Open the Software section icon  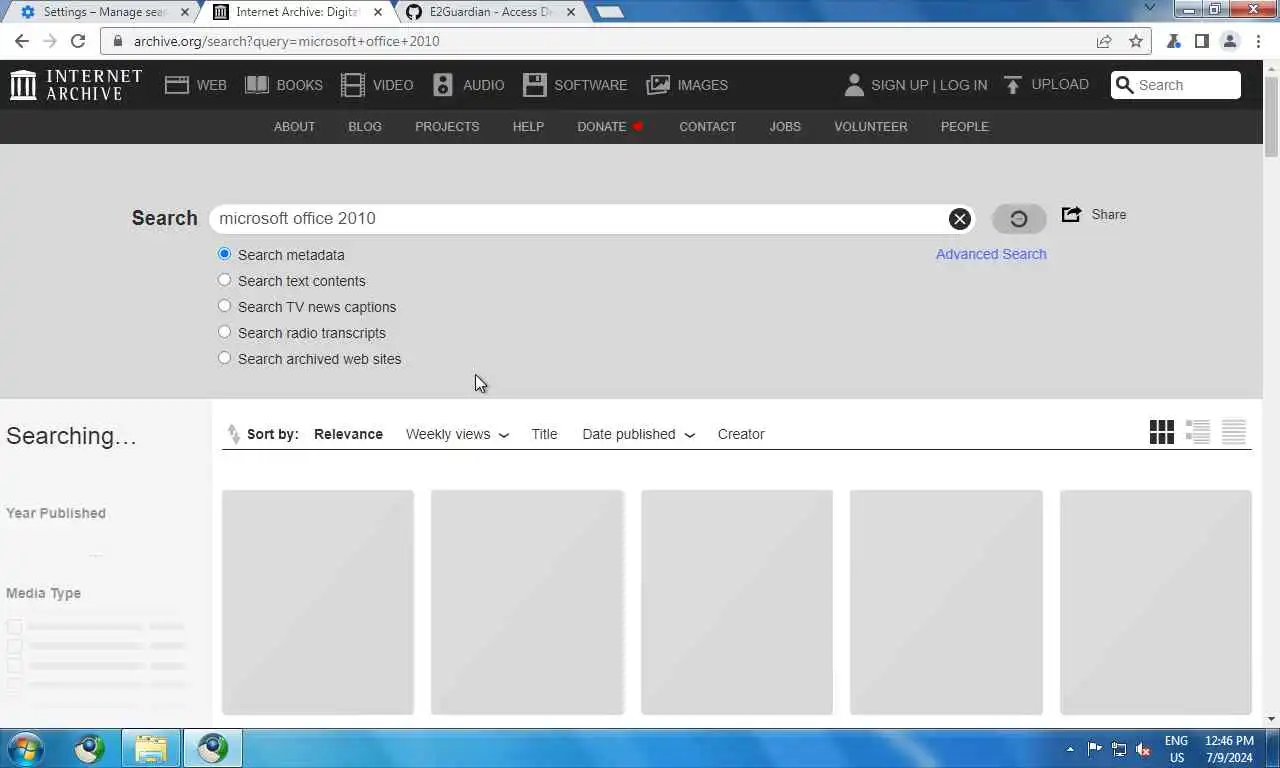coord(535,85)
